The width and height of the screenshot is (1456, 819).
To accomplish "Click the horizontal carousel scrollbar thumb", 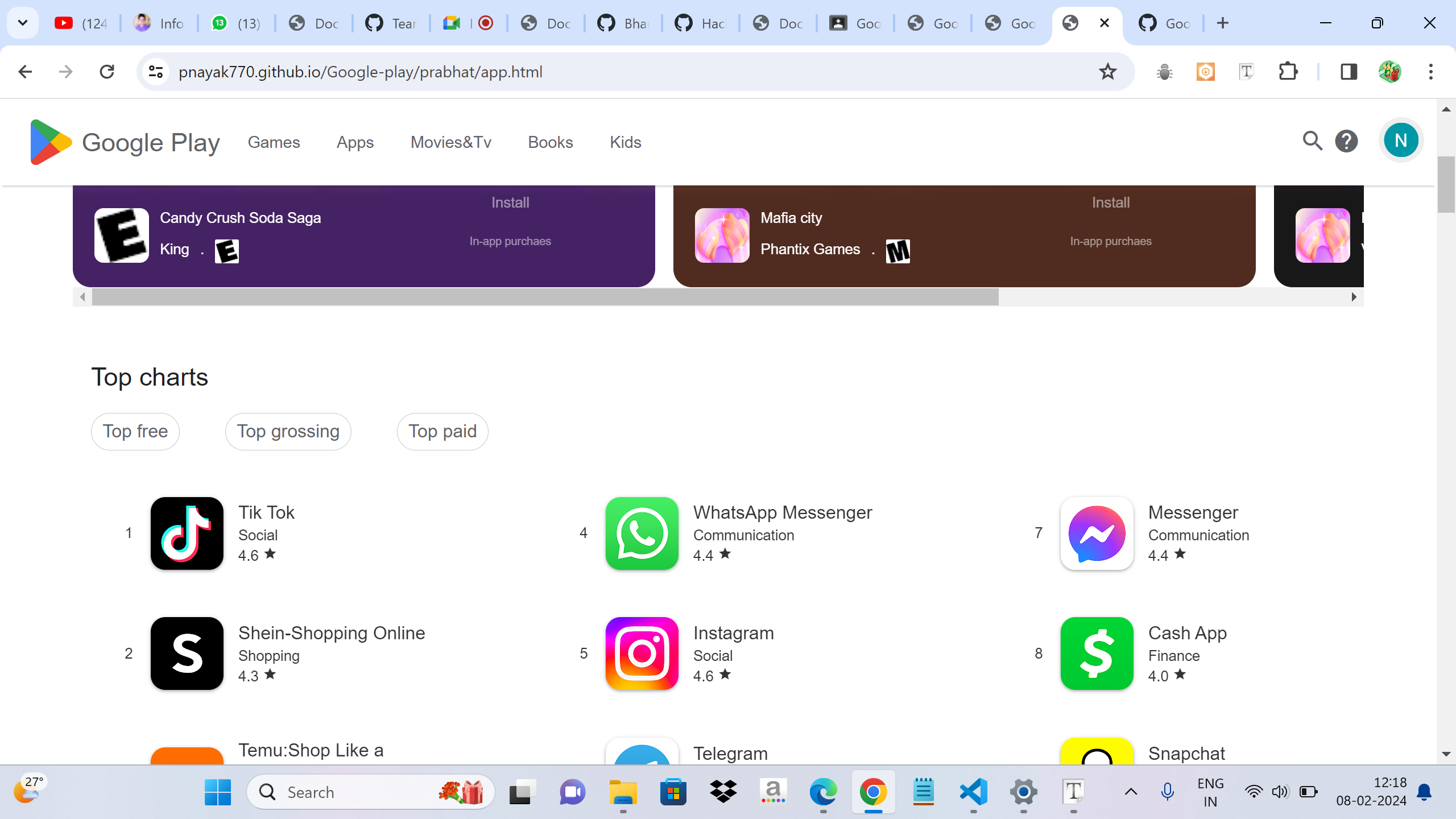I will click(x=545, y=297).
